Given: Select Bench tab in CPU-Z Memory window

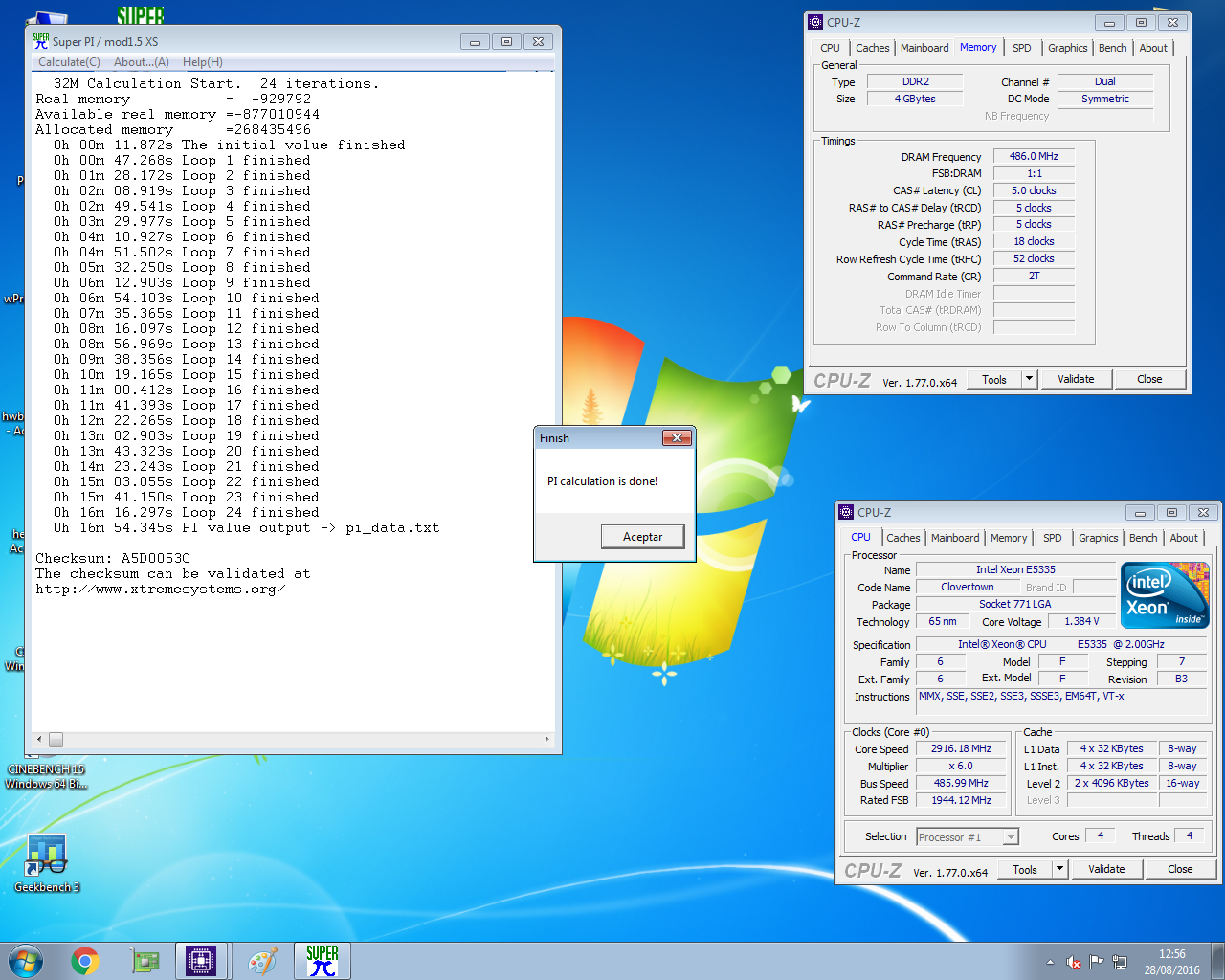Looking at the screenshot, I should click(x=1113, y=48).
